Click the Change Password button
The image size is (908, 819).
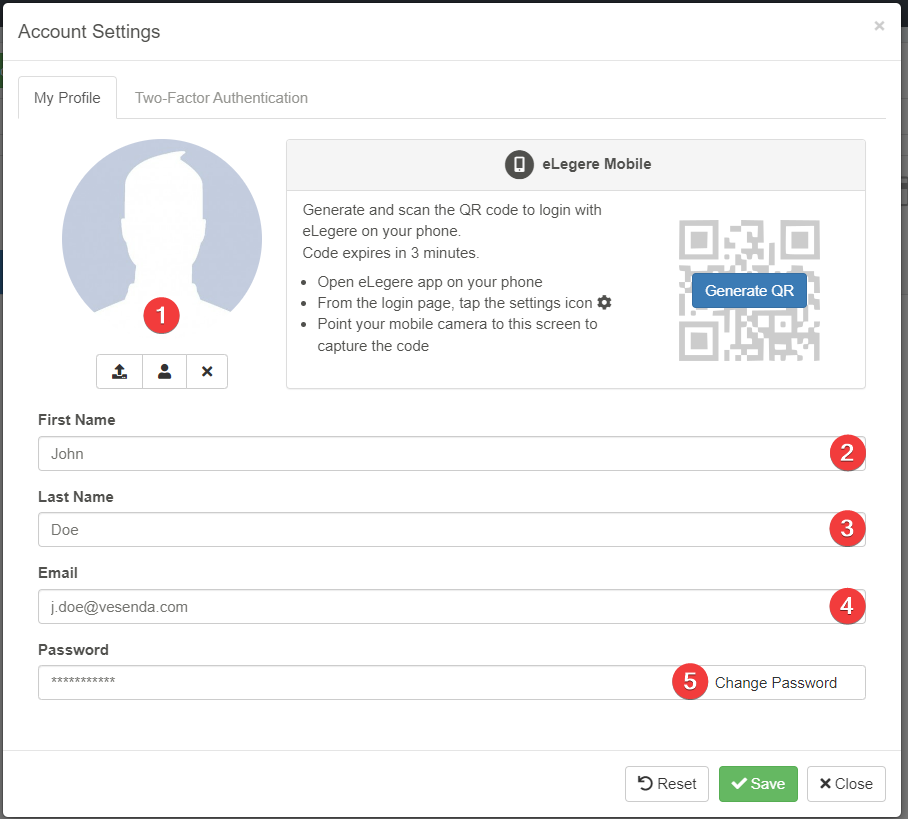click(x=775, y=683)
